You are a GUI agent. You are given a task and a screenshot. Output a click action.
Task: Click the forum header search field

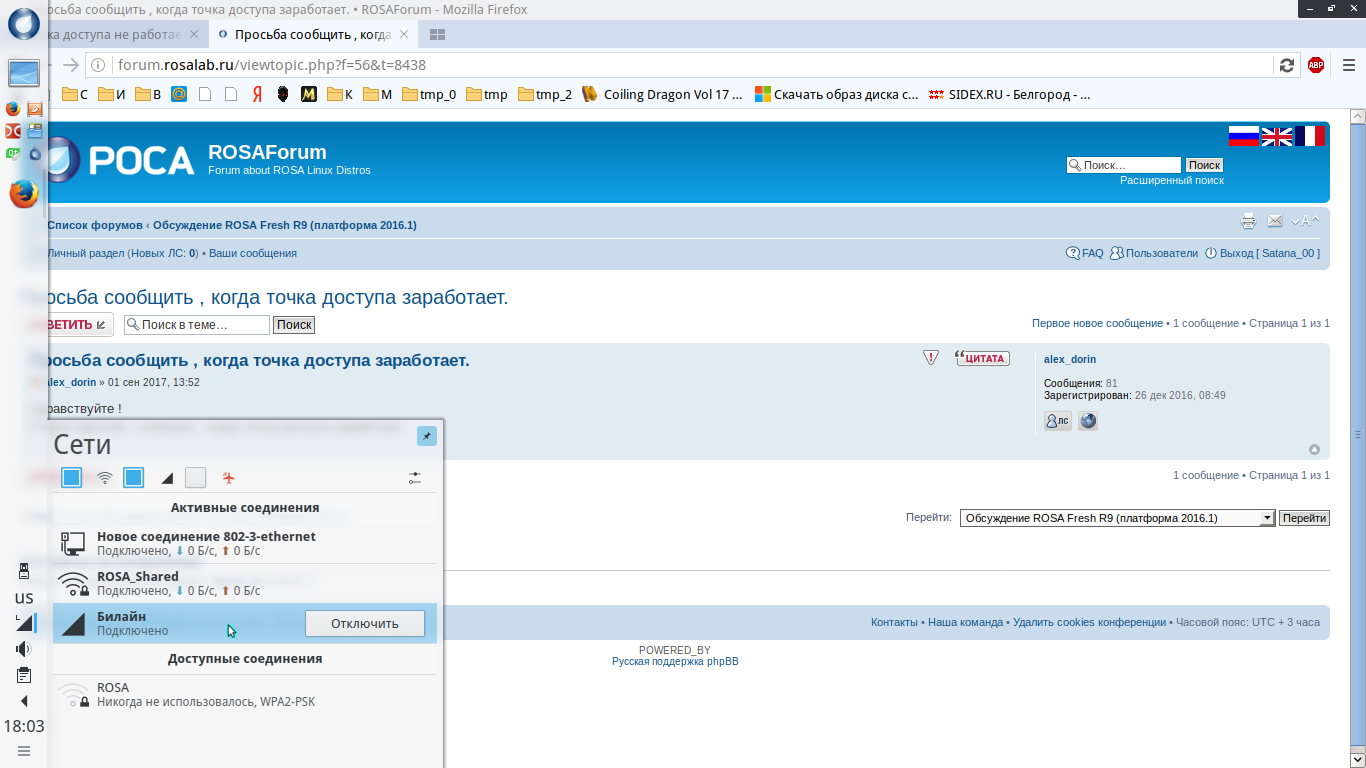click(x=1124, y=165)
